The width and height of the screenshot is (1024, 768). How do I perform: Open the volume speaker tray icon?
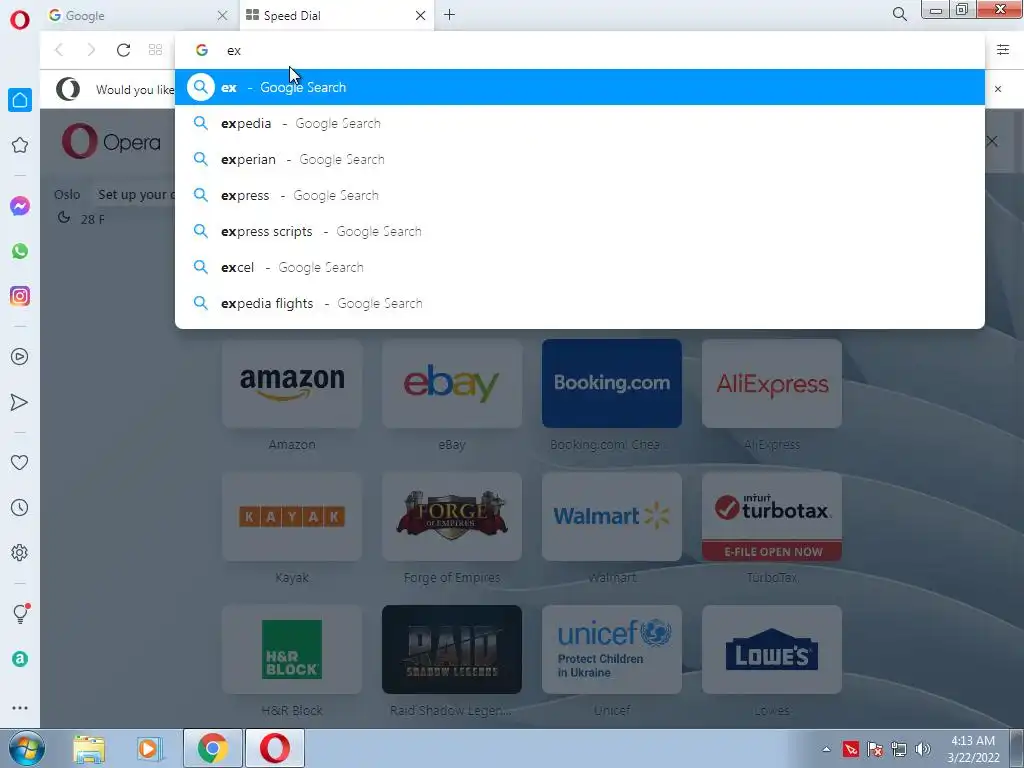[923, 749]
